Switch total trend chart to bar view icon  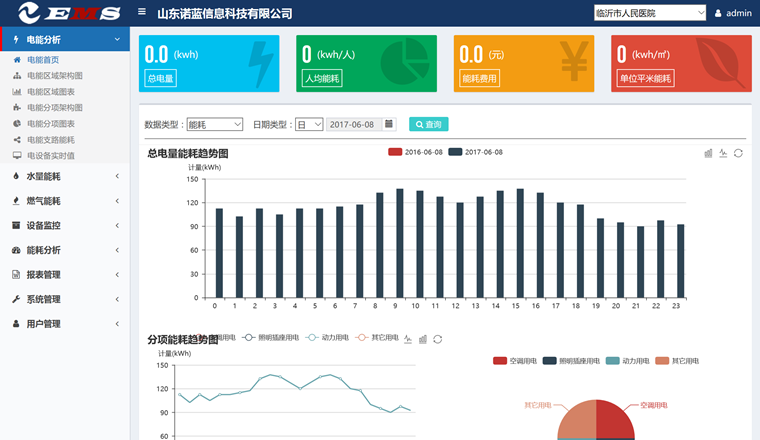[708, 153]
